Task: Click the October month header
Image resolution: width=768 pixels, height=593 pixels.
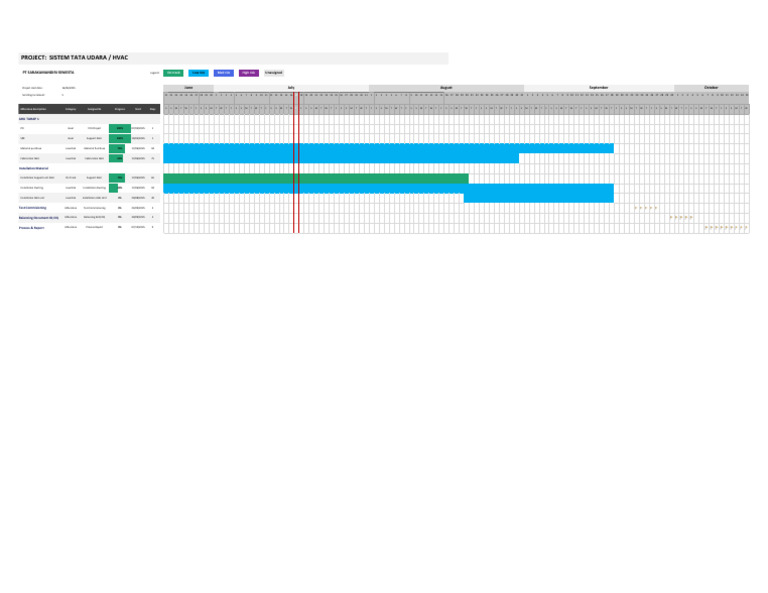Action: click(711, 88)
